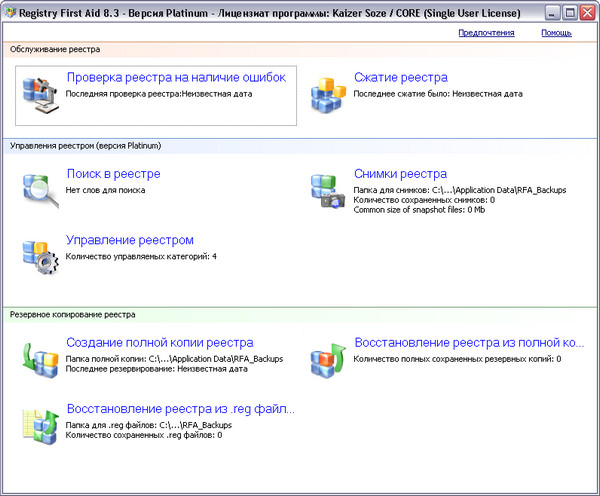Open Поиск в реестре

(x=113, y=173)
